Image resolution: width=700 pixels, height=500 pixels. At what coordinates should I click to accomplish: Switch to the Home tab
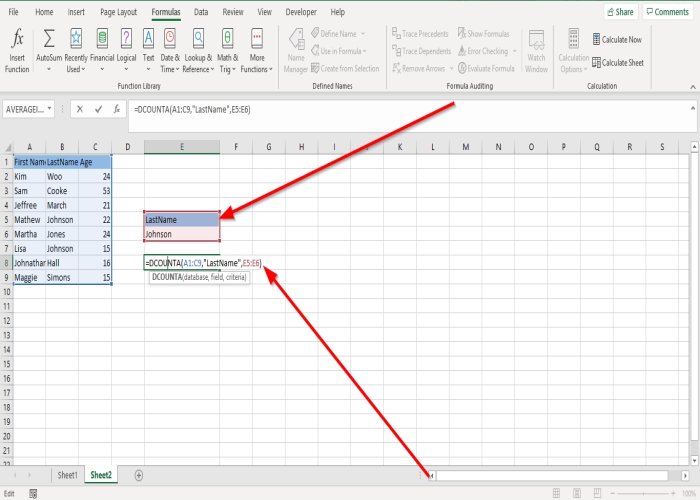coord(44,12)
